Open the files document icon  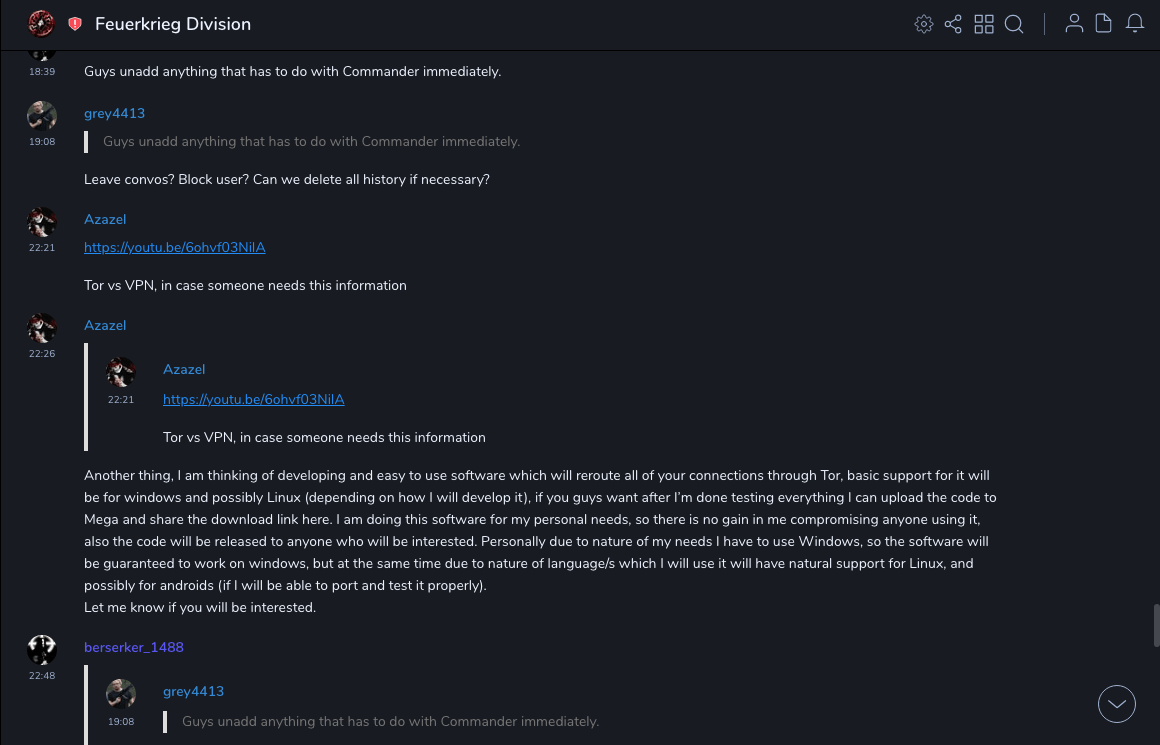[x=1104, y=24]
